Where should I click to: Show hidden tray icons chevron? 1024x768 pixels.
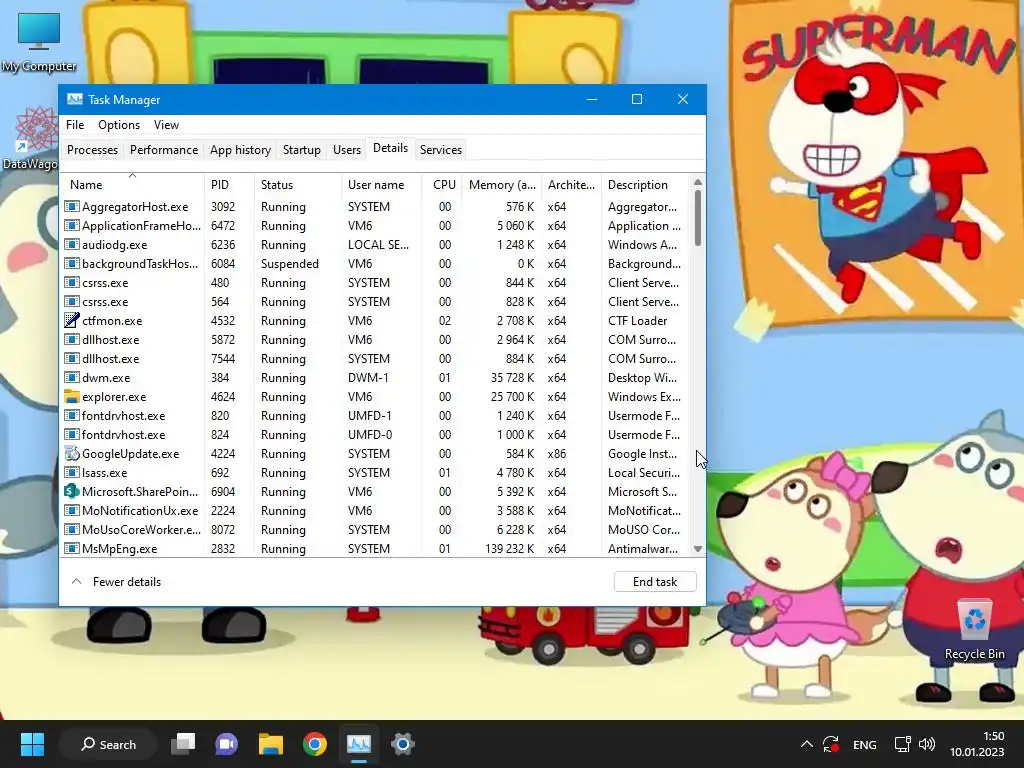pos(807,744)
